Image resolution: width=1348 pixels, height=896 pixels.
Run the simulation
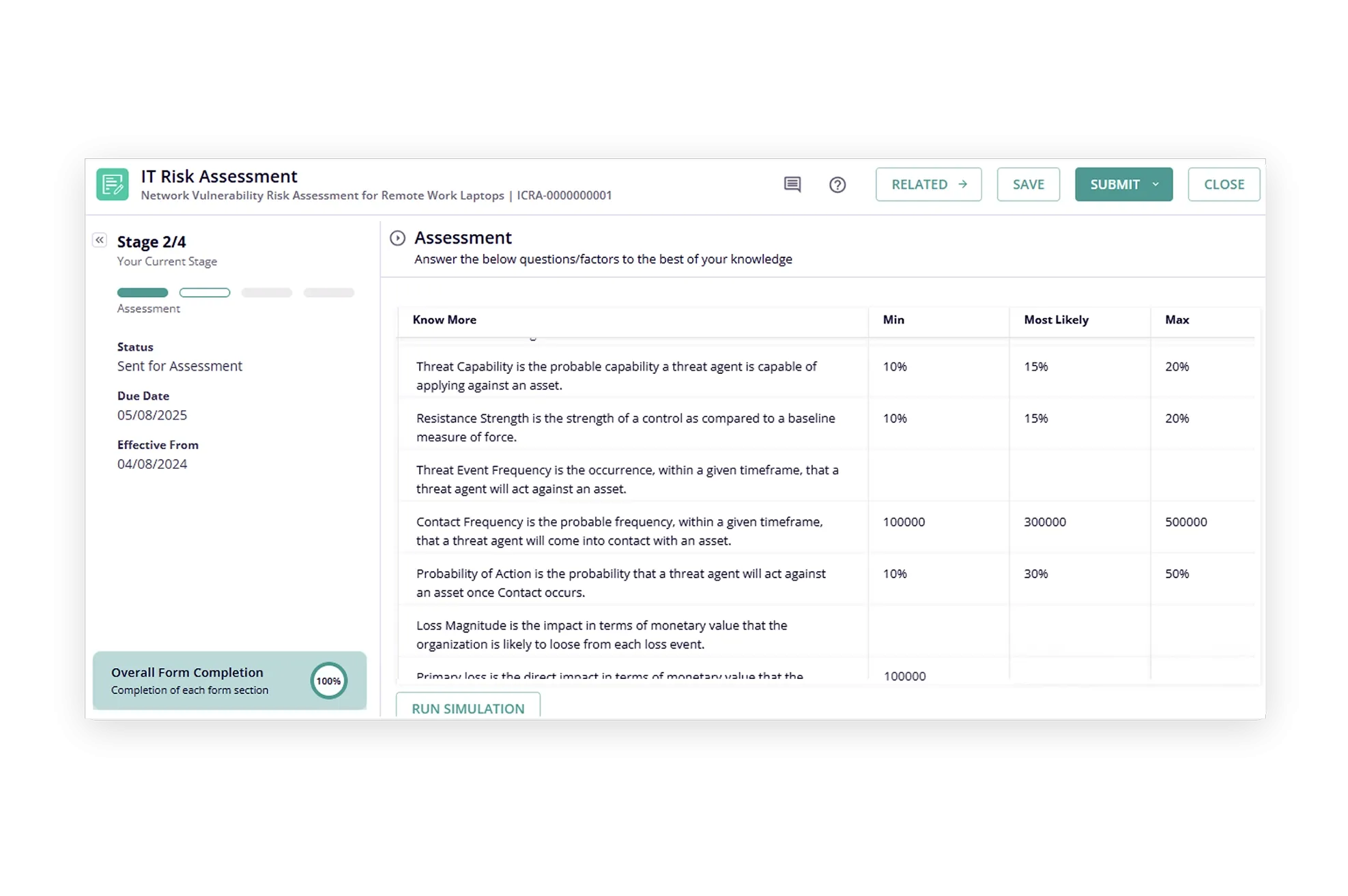tap(468, 708)
